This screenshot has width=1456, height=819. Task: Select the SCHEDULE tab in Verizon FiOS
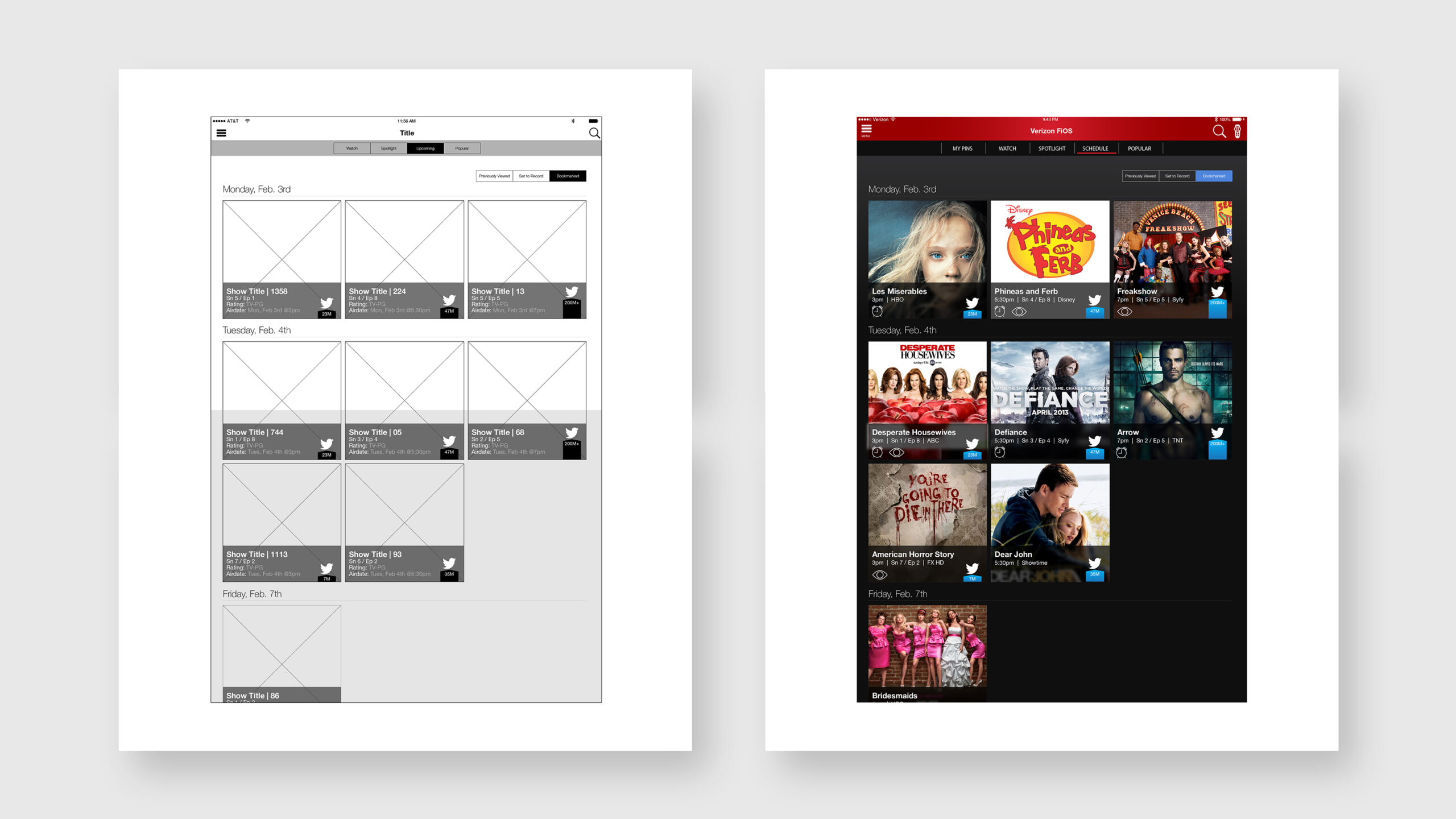[x=1095, y=148]
